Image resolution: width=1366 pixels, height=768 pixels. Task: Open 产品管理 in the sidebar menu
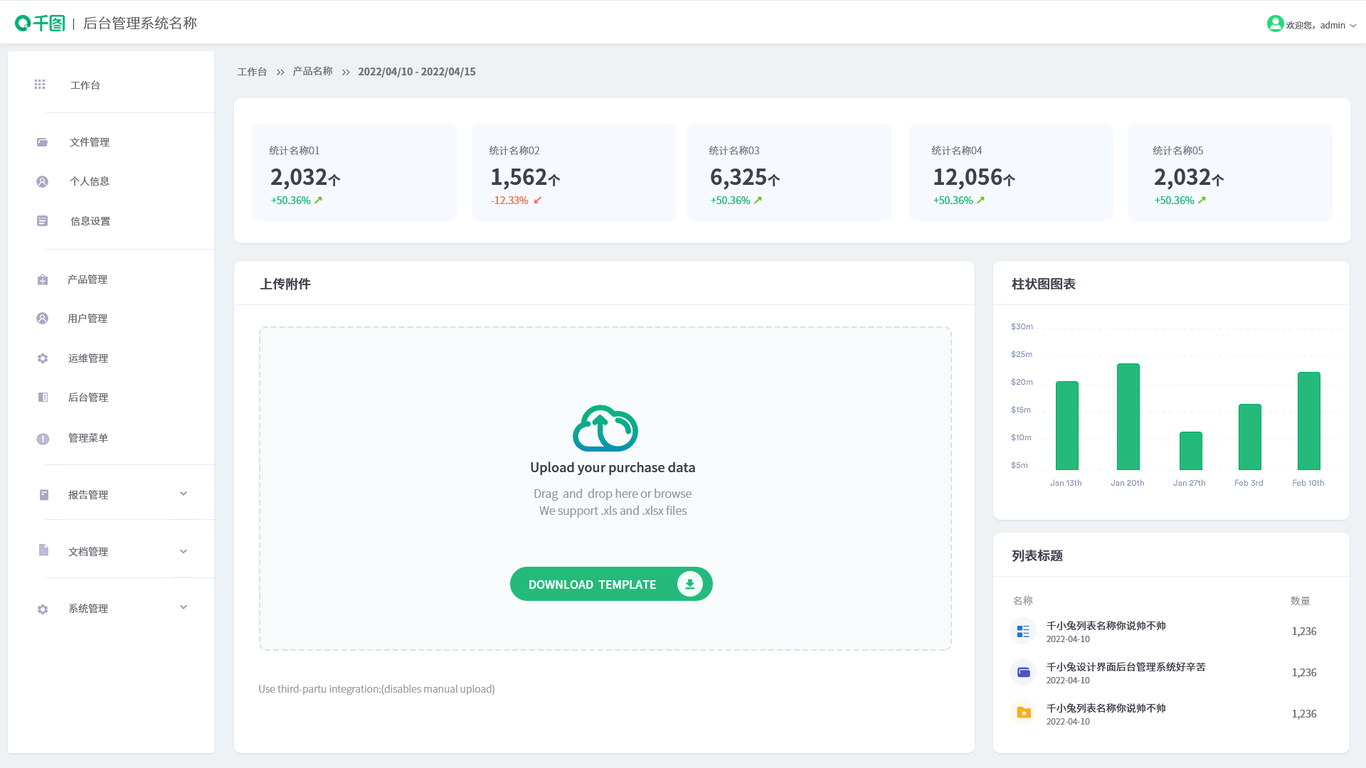click(x=88, y=279)
